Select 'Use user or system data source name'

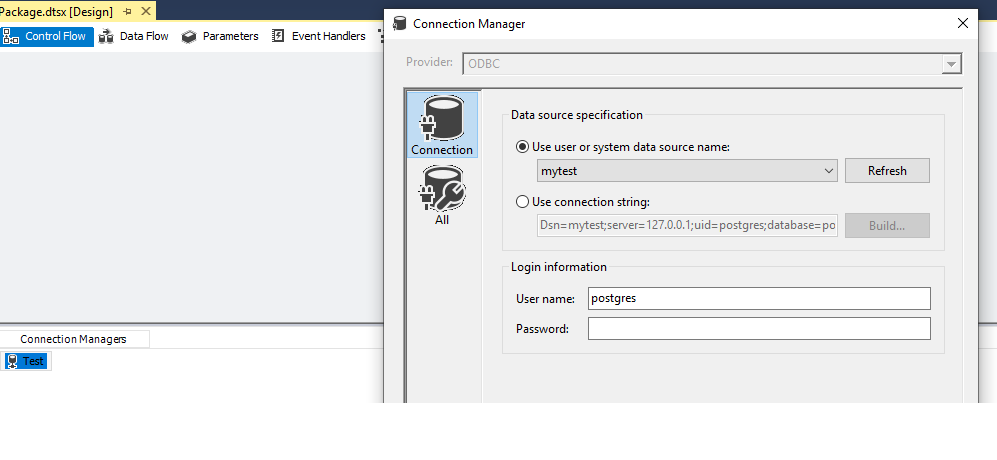point(523,147)
